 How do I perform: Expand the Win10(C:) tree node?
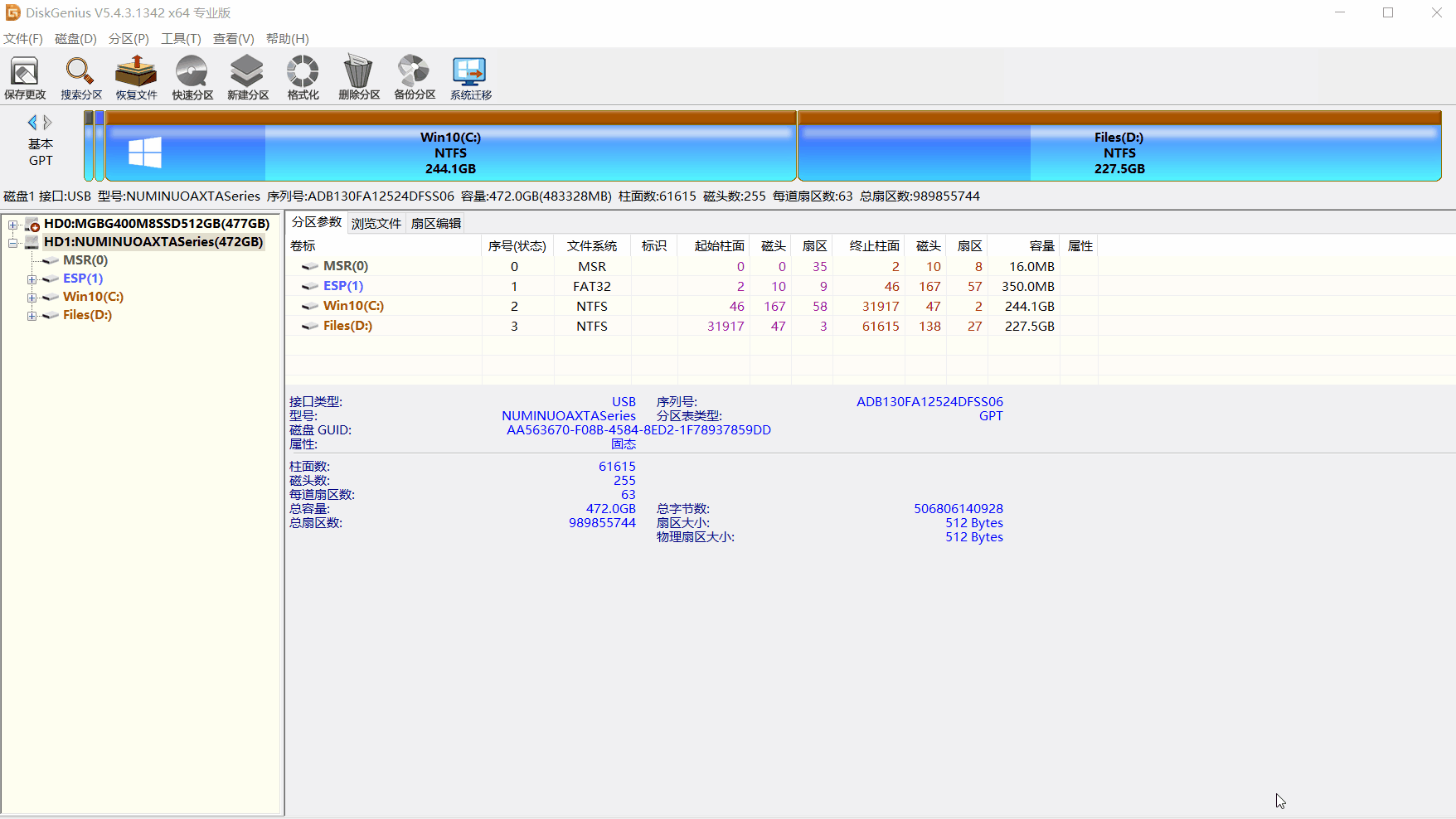(x=32, y=298)
